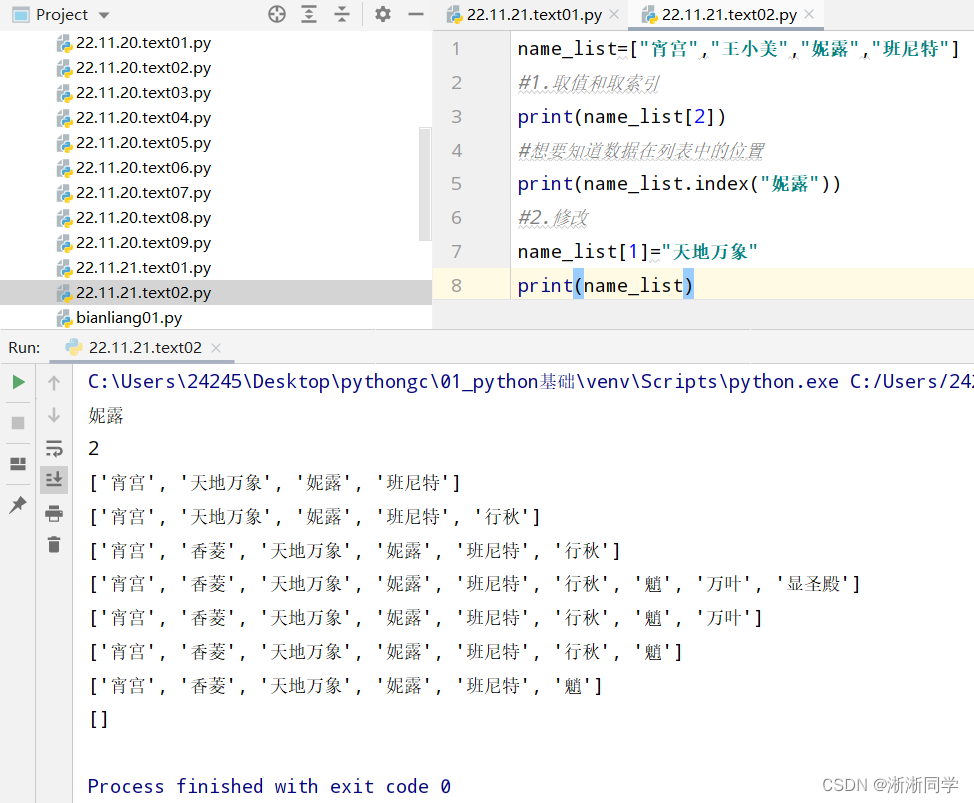The height and width of the screenshot is (803, 974).
Task: Click the Python file icon beside bianliang01.py
Action: coord(65,319)
